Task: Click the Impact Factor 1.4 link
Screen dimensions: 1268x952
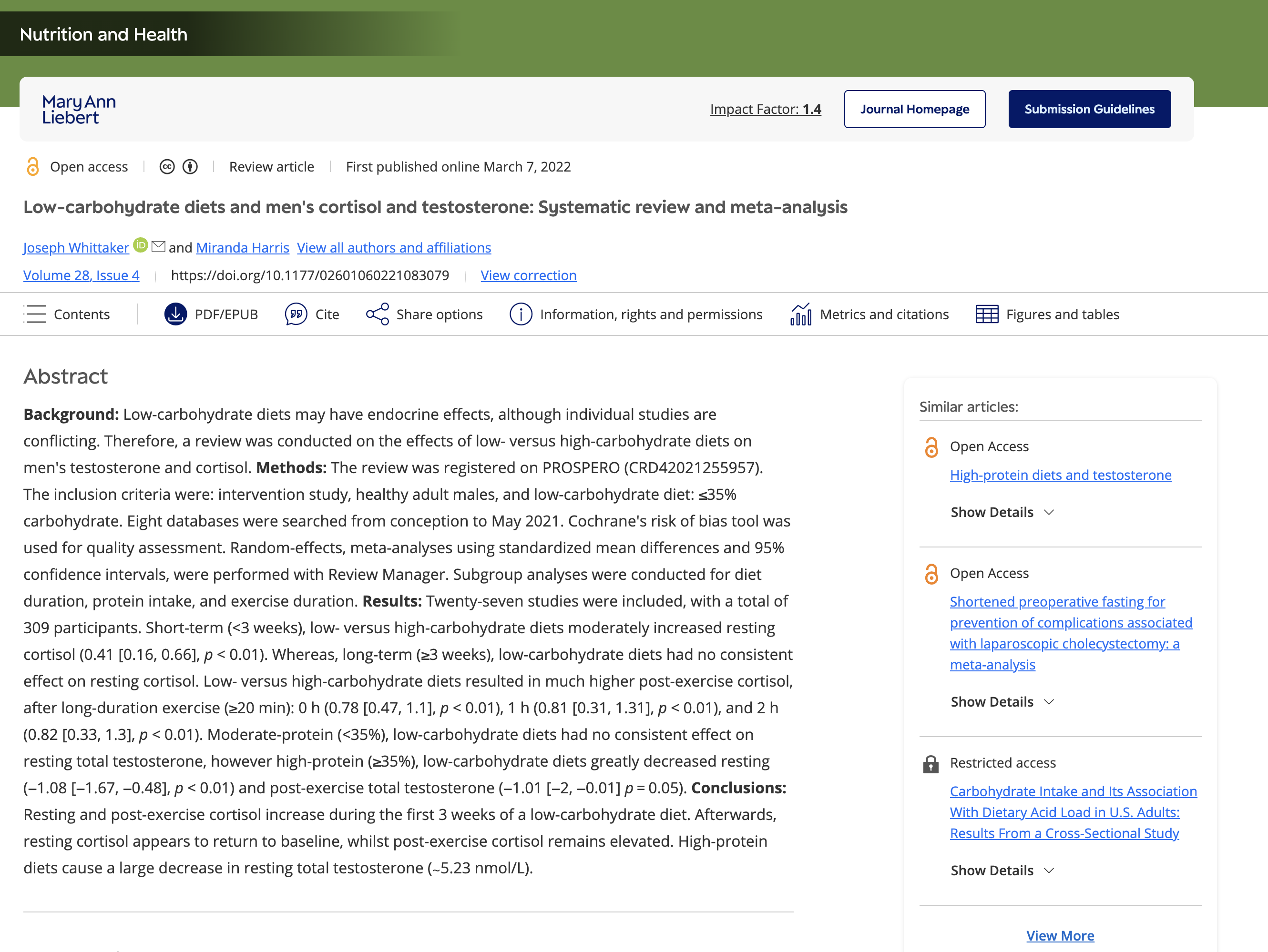Action: (765, 109)
